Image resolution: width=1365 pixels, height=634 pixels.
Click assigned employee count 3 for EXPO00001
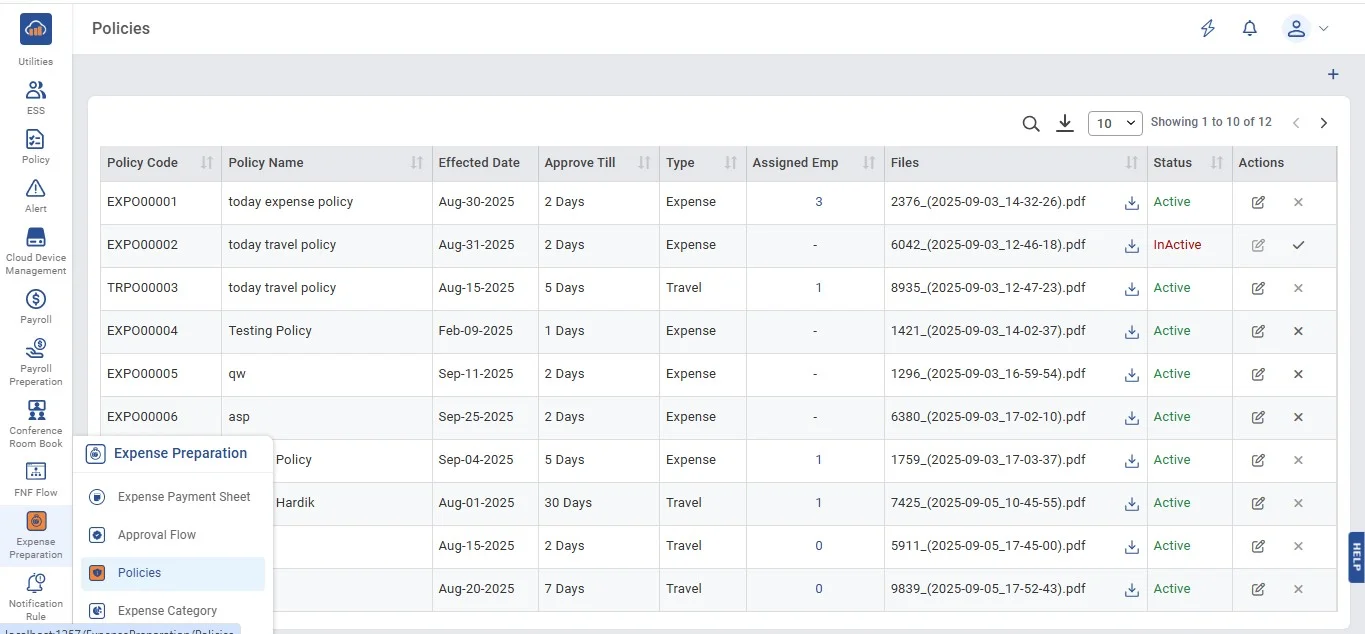click(818, 202)
